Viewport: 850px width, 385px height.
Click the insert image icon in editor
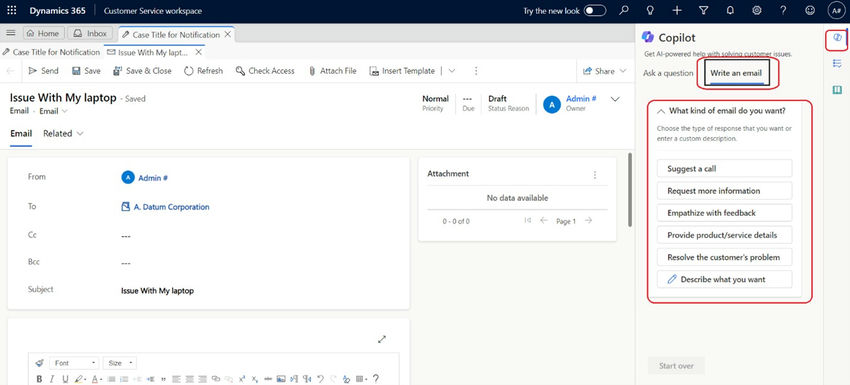coord(281,379)
